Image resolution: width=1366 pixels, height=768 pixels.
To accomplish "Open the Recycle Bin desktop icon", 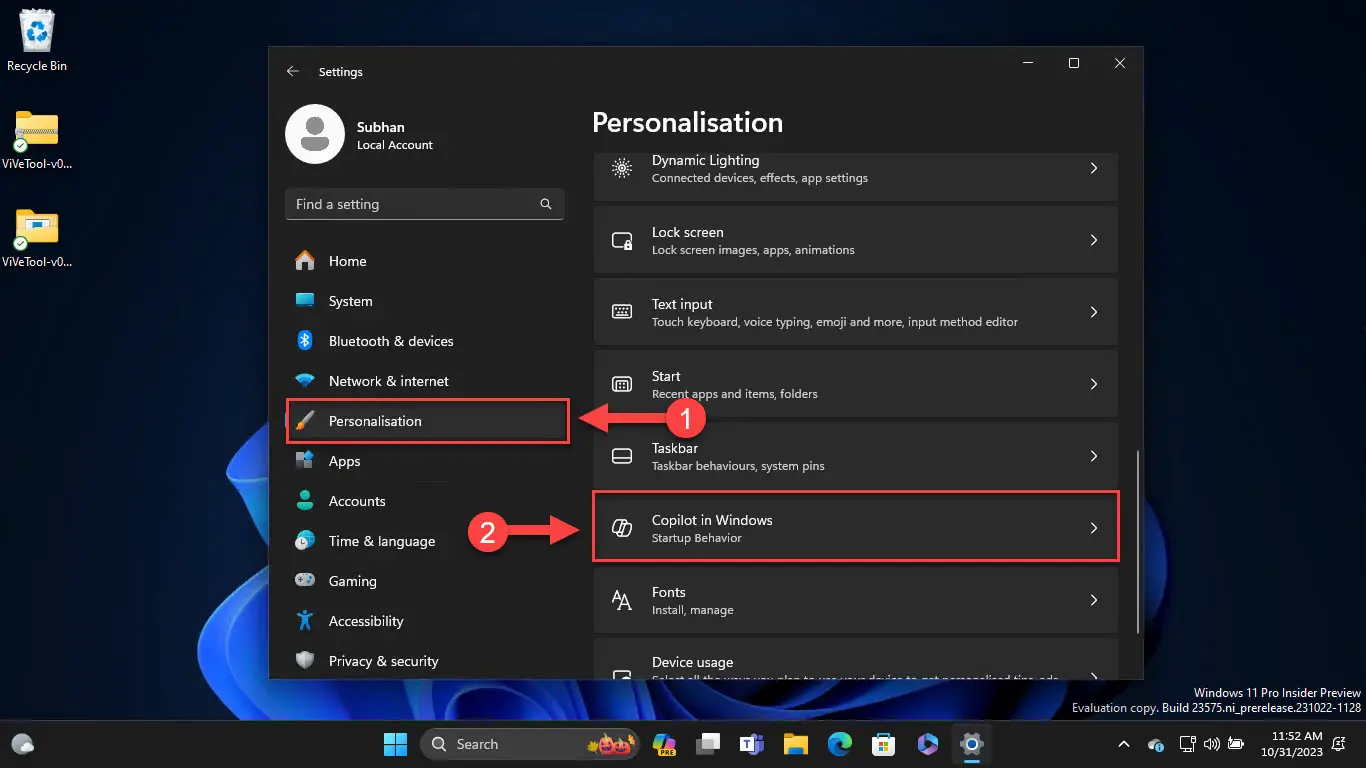I will coord(37,40).
